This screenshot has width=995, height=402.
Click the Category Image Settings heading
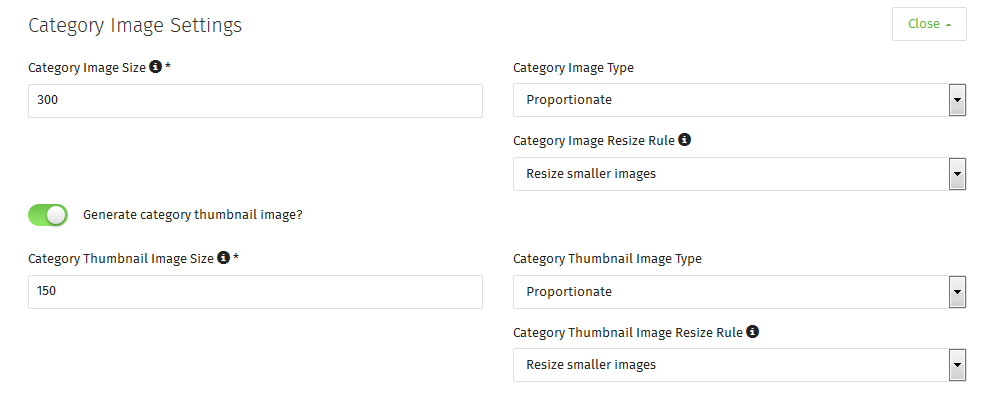[135, 25]
